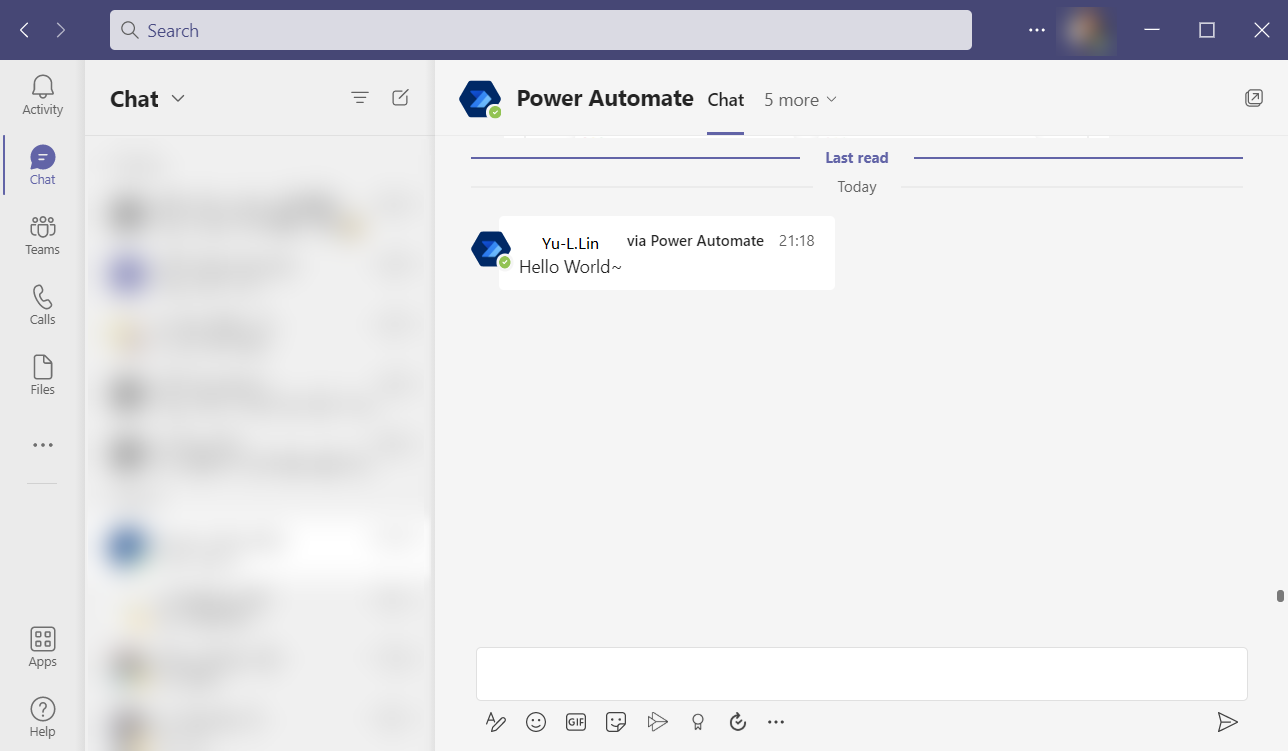Open the sticker picker
This screenshot has width=1288, height=751.
point(616,722)
